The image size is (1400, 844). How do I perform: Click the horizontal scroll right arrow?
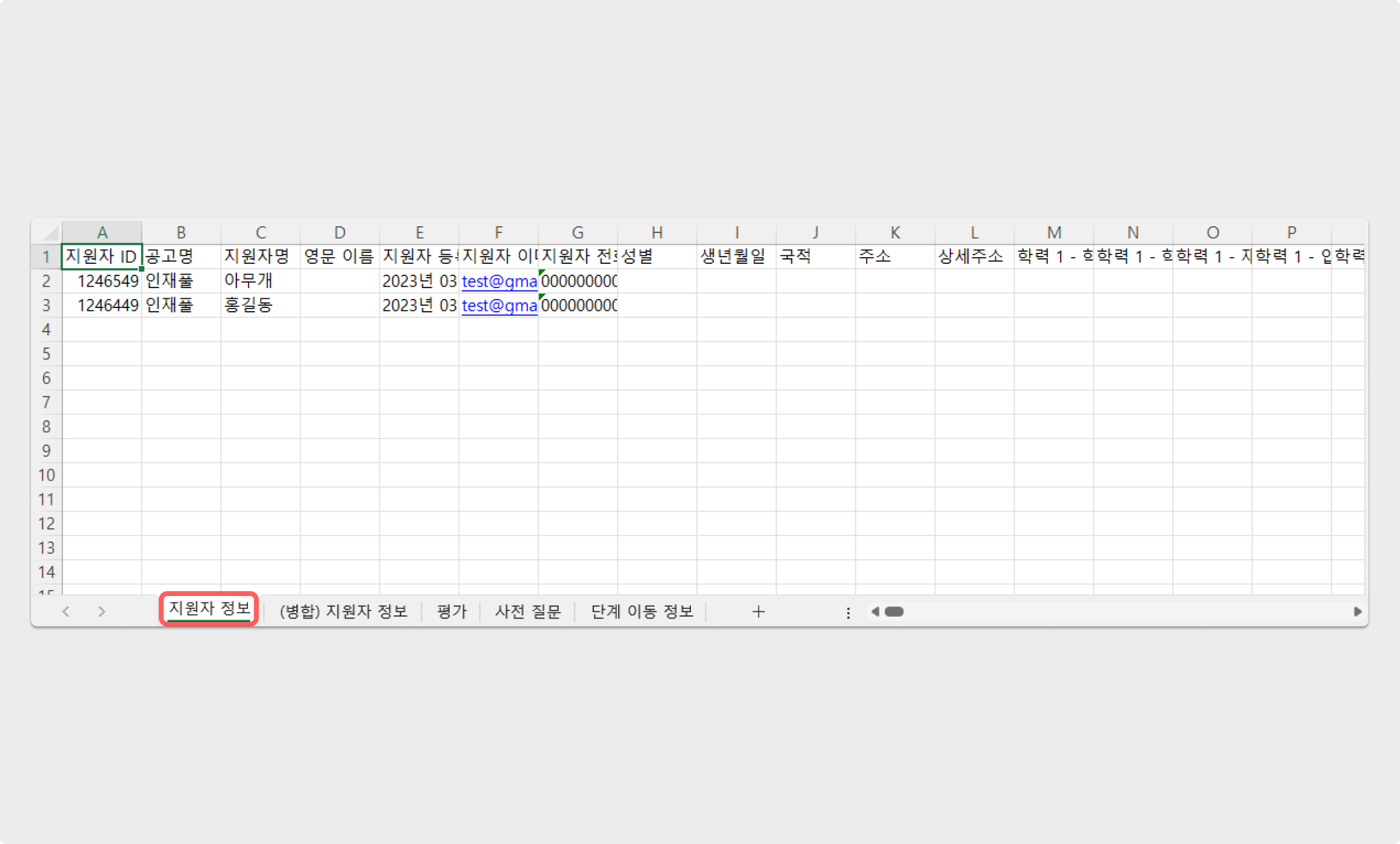pos(1357,612)
